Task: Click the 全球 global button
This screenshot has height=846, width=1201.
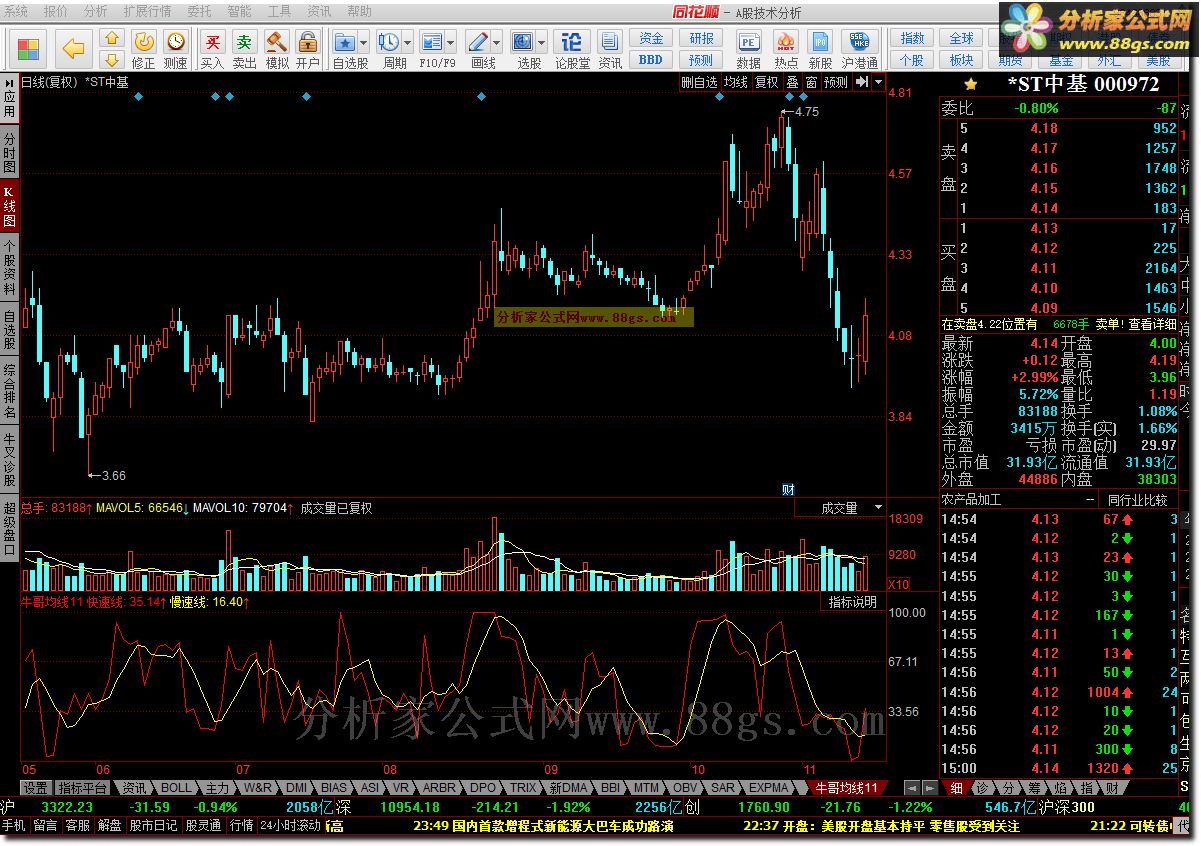Action: (x=961, y=38)
